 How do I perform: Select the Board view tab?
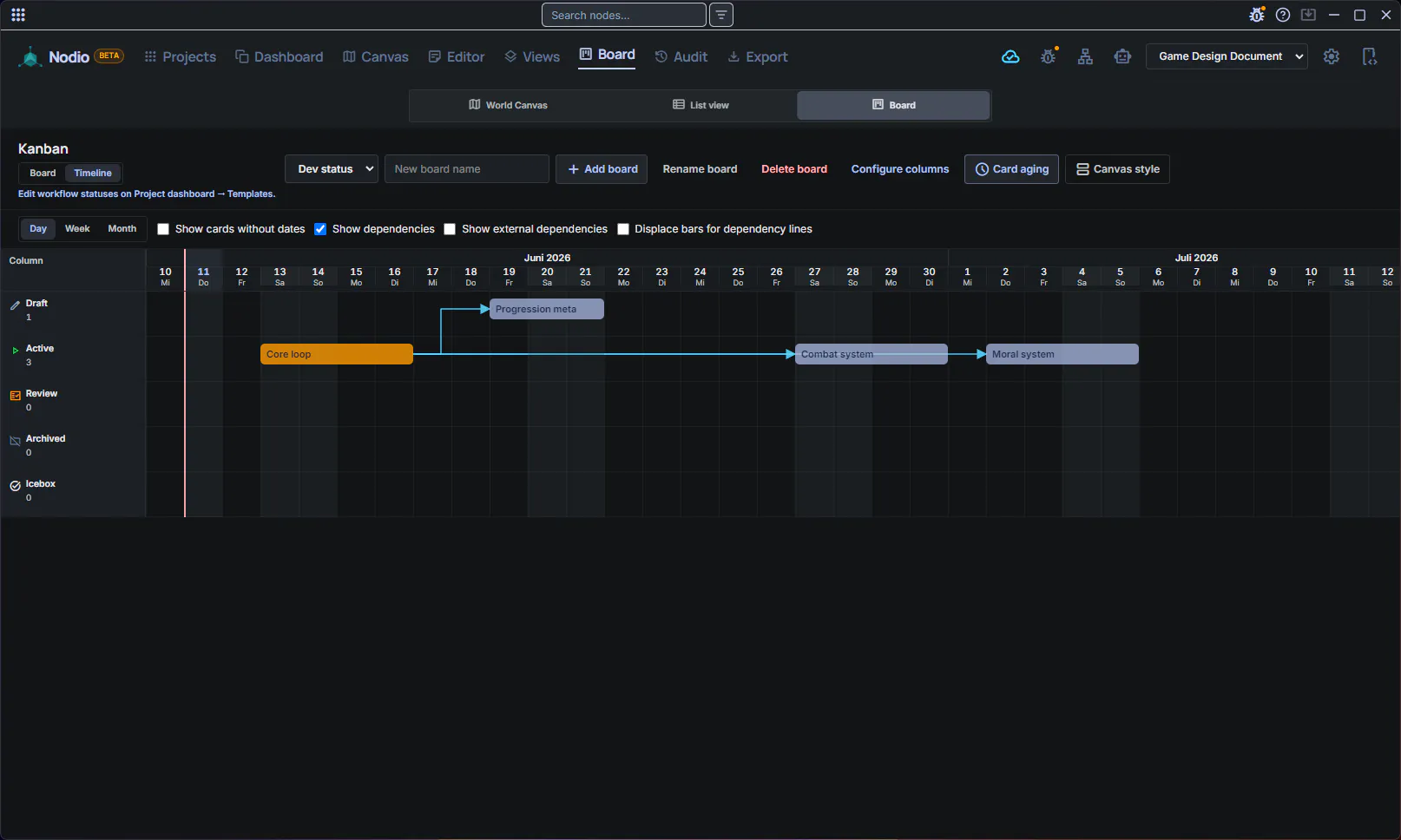click(x=893, y=105)
